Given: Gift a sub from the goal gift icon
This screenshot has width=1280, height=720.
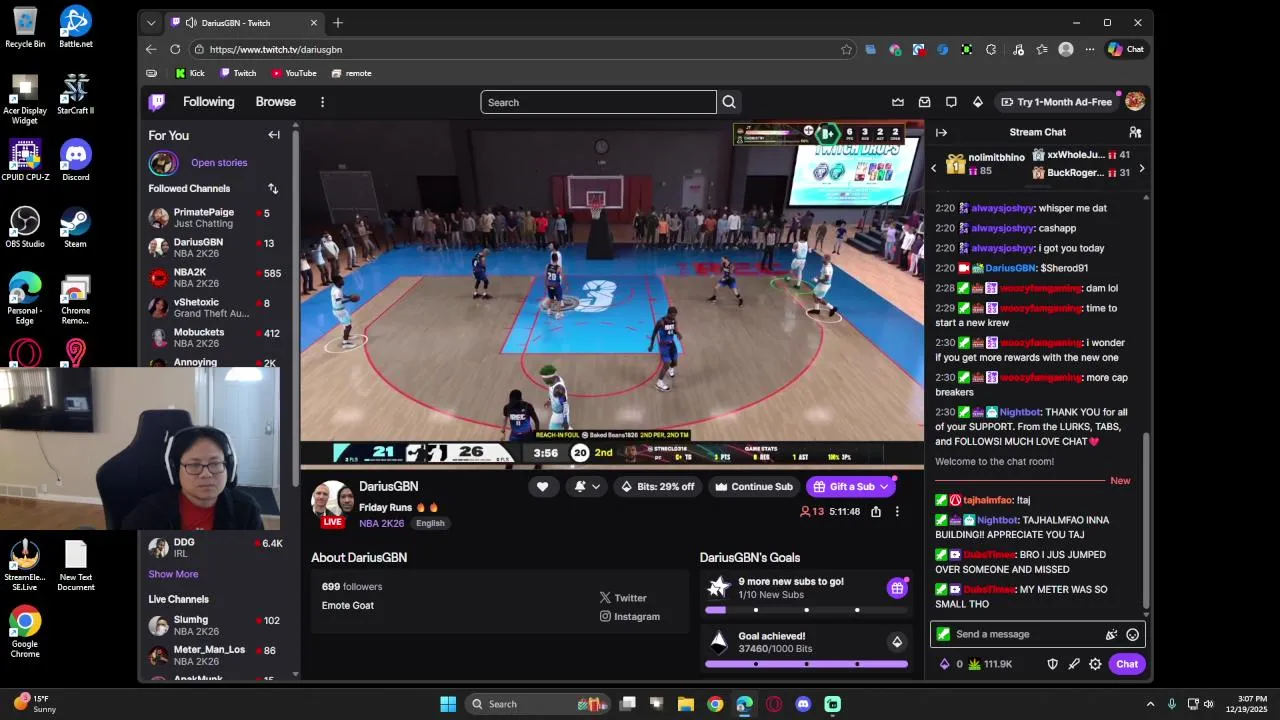Looking at the screenshot, I should click(x=897, y=588).
